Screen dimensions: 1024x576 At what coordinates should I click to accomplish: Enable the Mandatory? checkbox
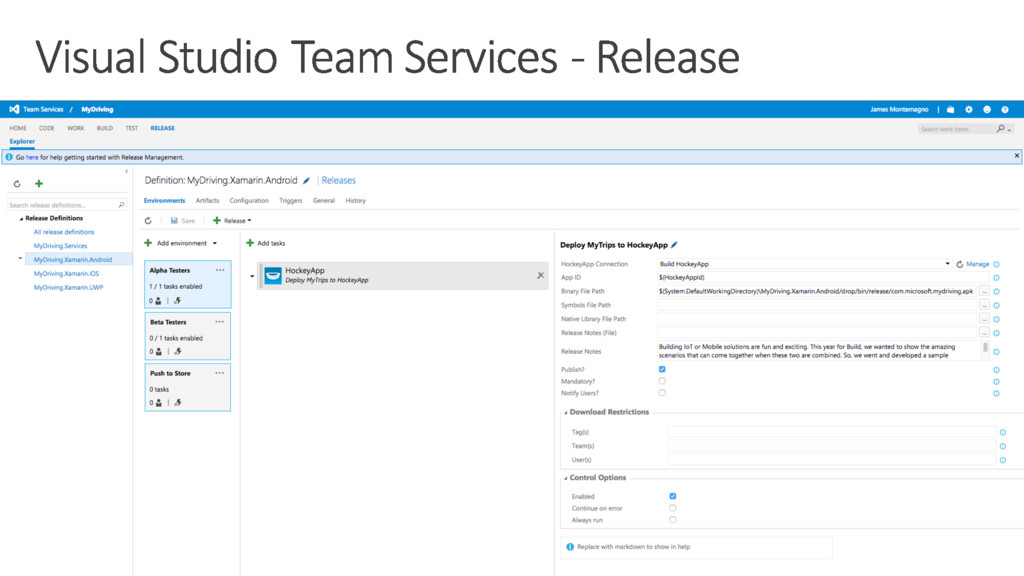coord(662,381)
